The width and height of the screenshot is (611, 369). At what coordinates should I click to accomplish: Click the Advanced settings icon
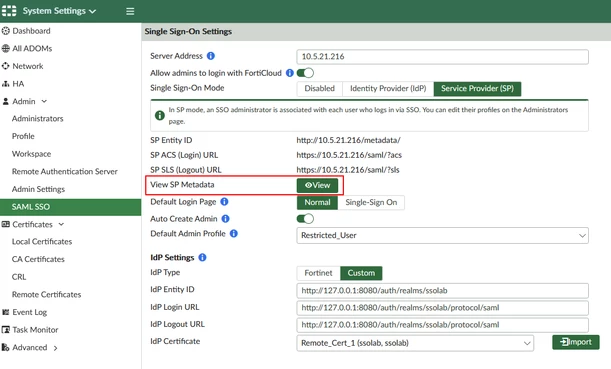tap(5, 347)
